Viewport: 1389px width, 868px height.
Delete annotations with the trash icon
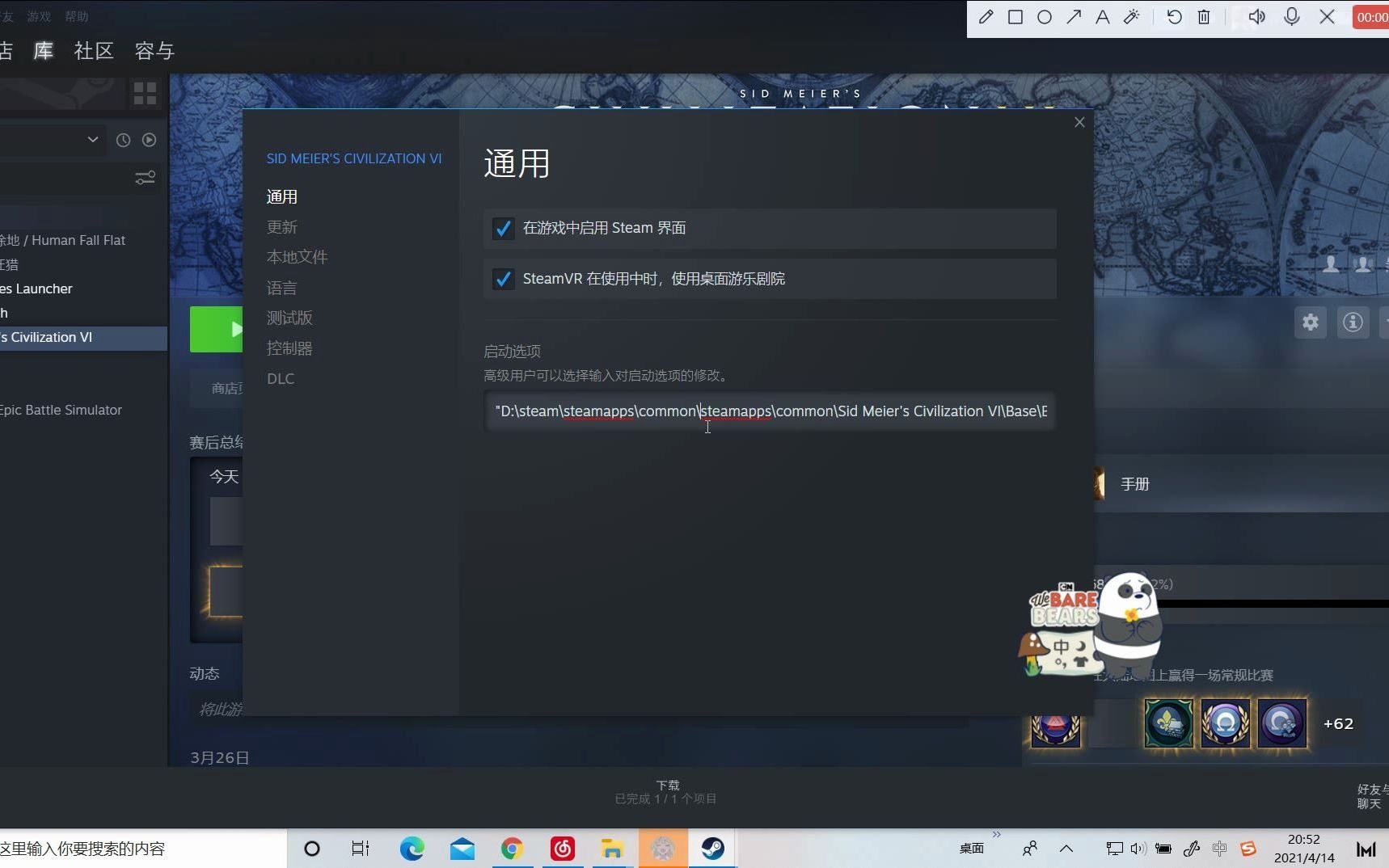[x=1204, y=17]
